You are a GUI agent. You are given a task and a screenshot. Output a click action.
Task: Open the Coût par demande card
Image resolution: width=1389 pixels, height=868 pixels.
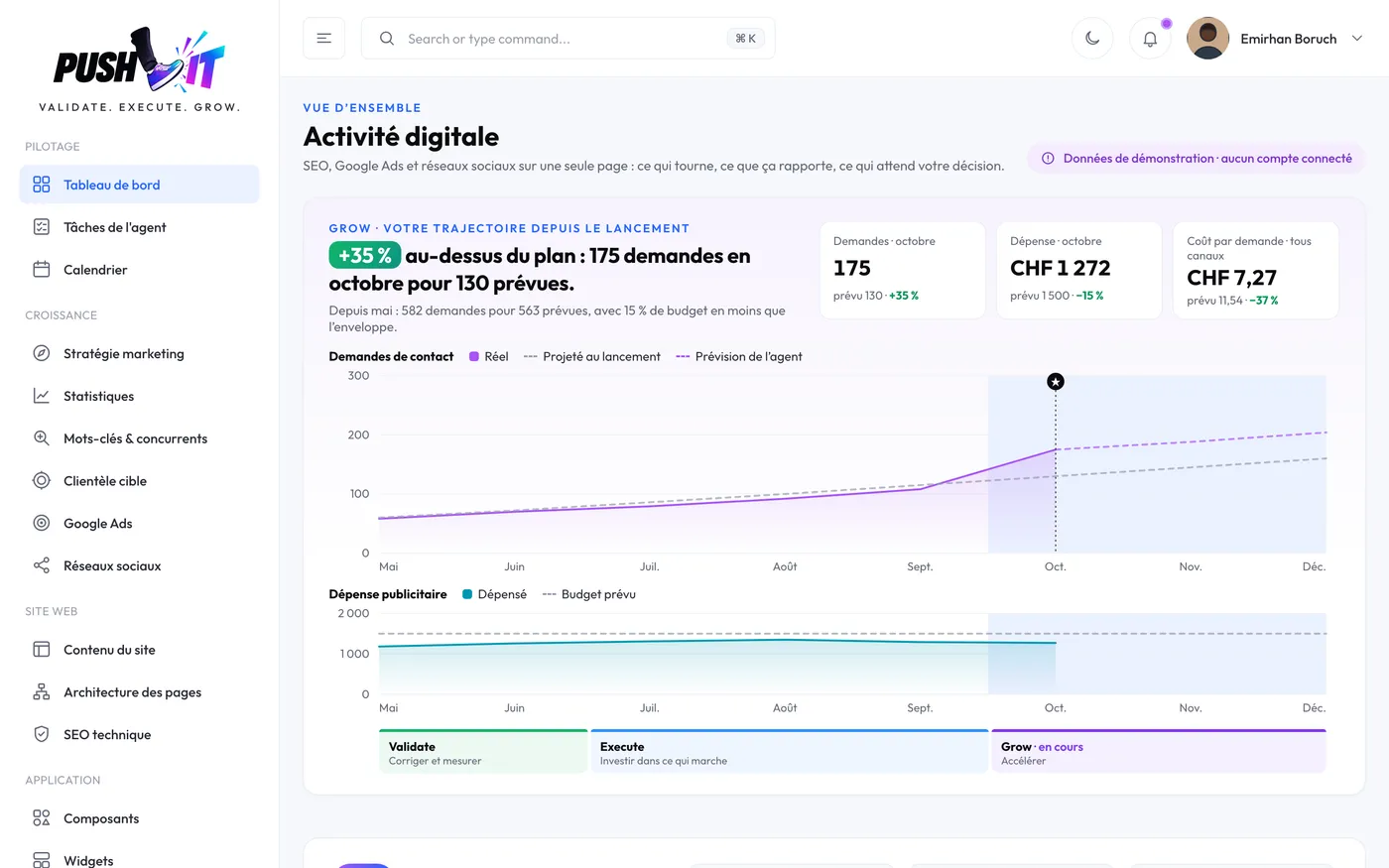(x=1256, y=270)
